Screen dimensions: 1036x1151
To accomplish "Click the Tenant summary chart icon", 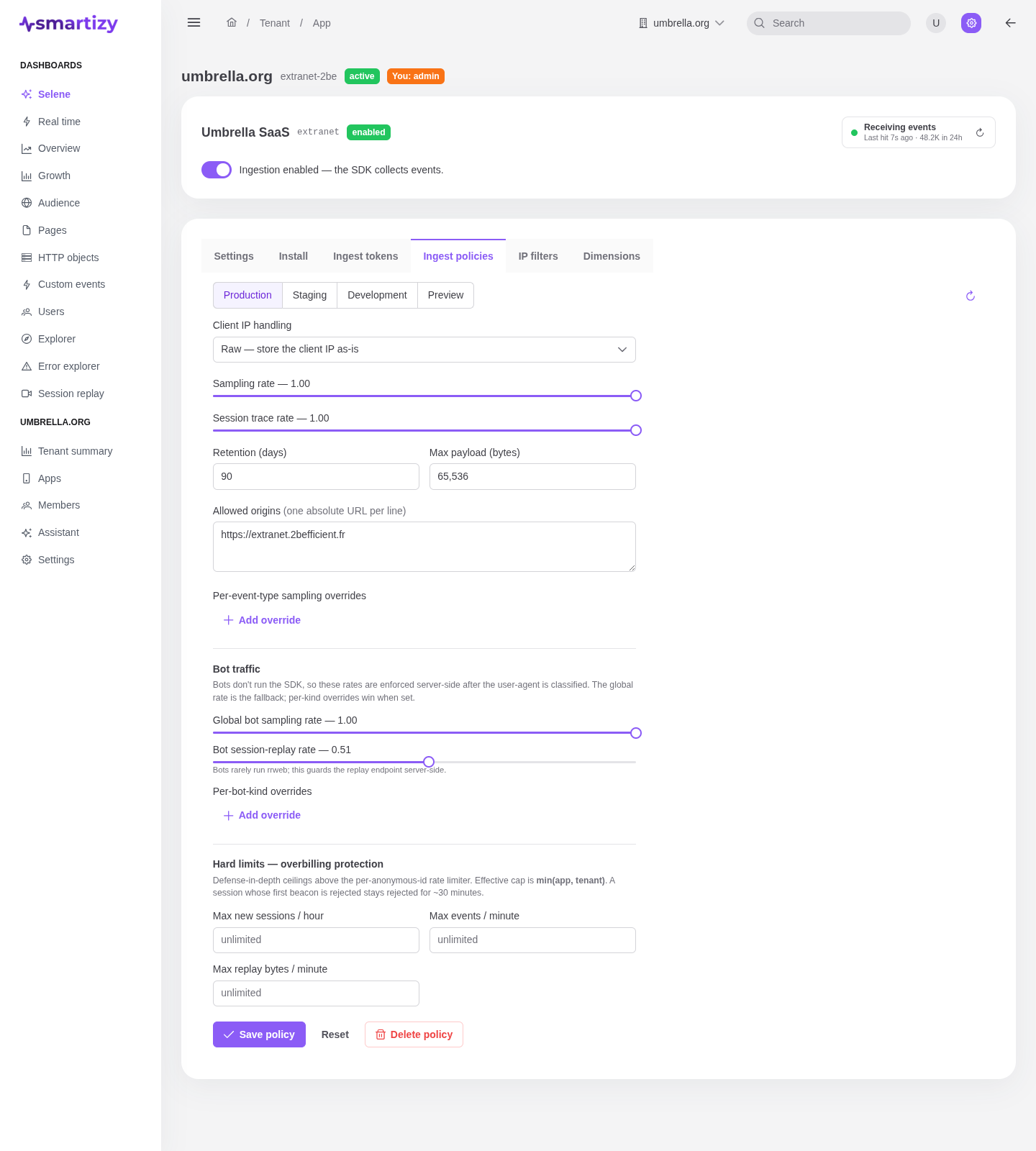I will (27, 451).
